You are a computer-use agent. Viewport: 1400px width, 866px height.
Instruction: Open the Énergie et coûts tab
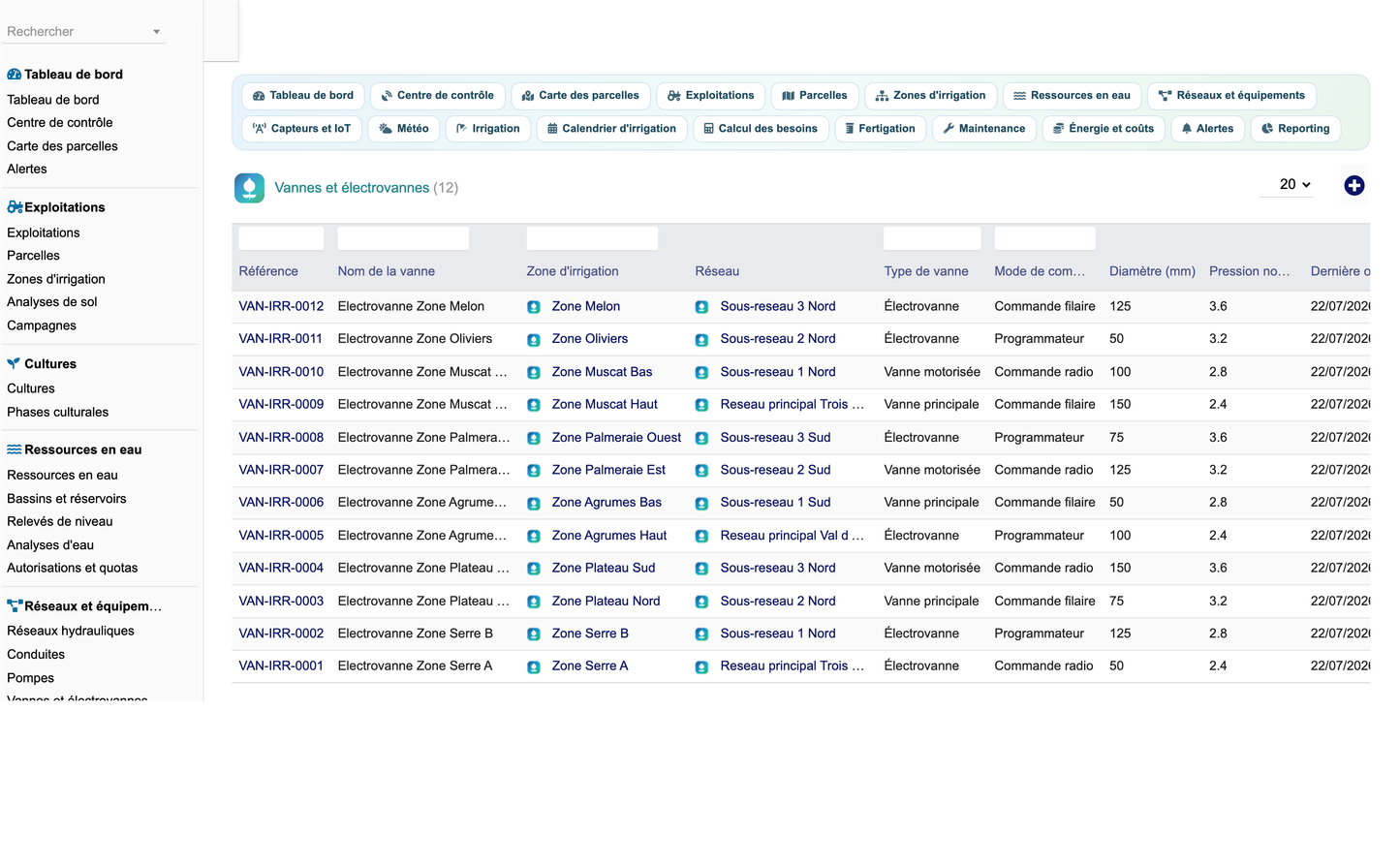pos(1104,129)
